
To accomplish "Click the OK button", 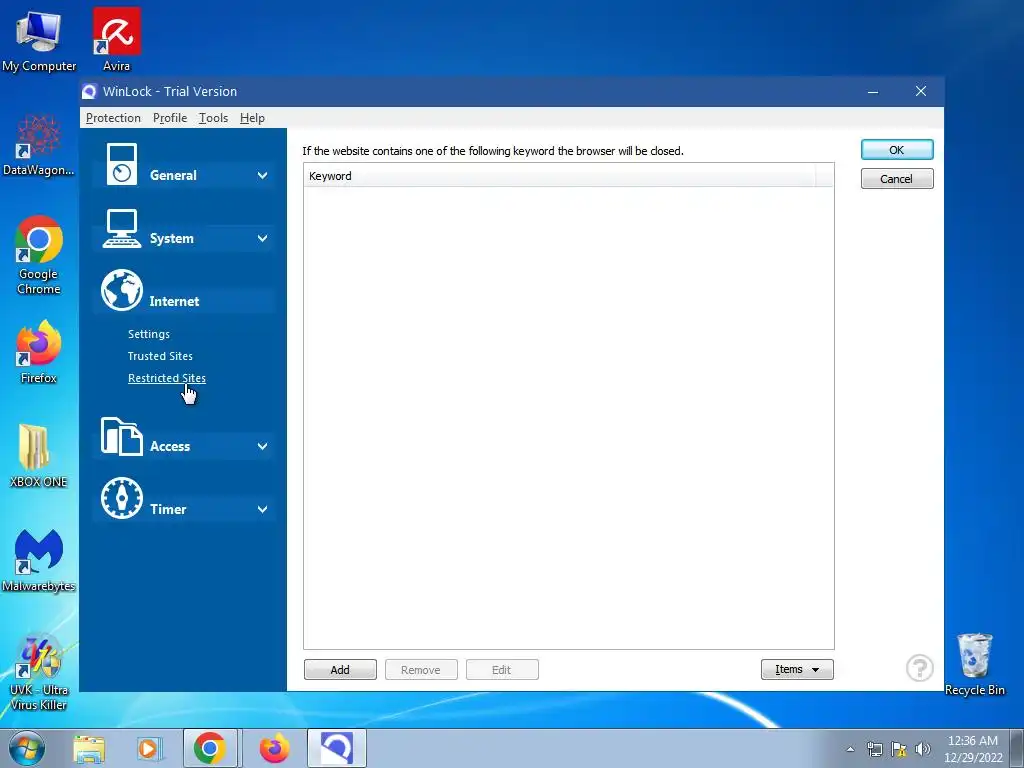I will click(897, 150).
